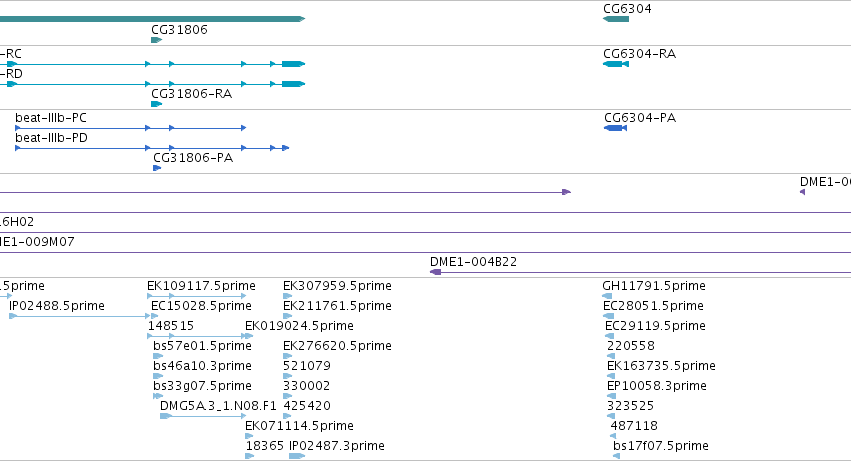851x461 pixels.
Task: Click the CG6304-RA transcript glyph
Action: tap(616, 64)
